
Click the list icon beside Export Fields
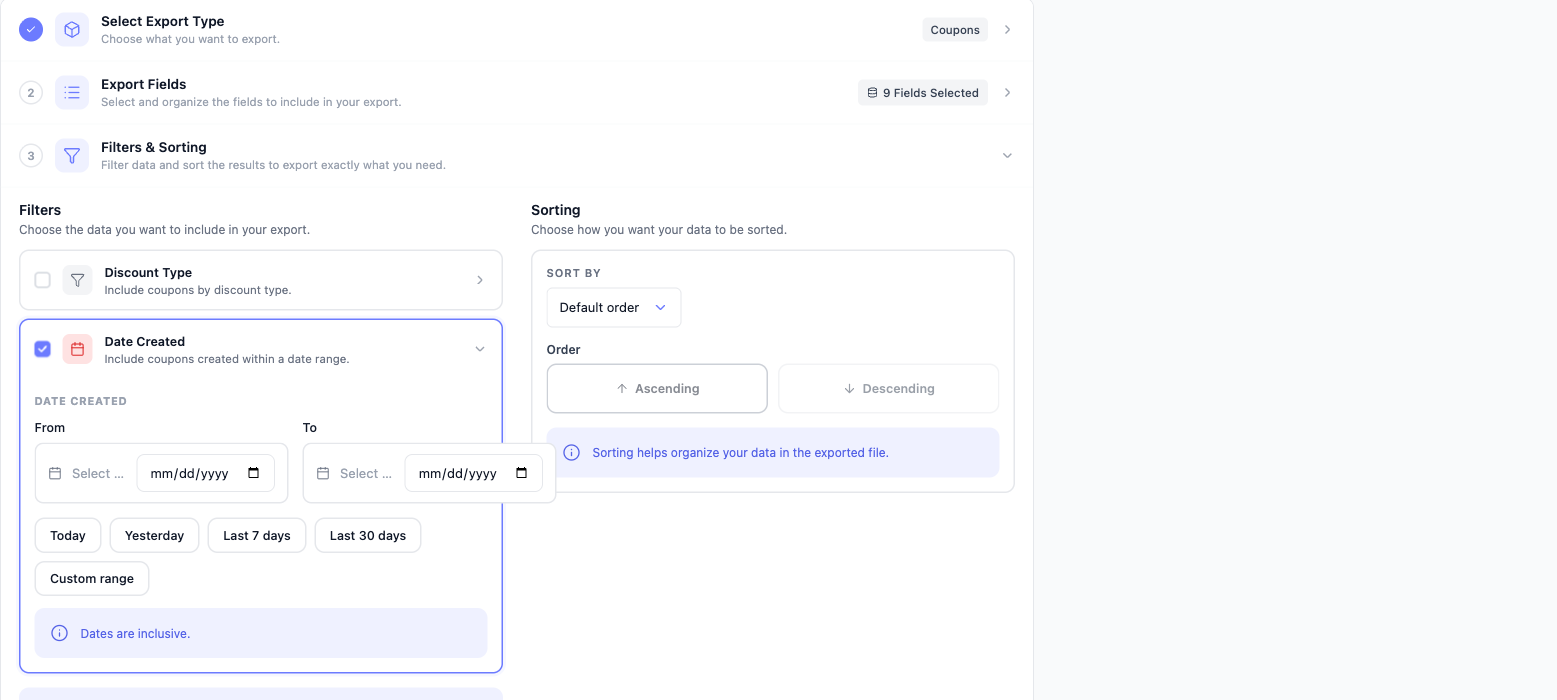tap(72, 93)
